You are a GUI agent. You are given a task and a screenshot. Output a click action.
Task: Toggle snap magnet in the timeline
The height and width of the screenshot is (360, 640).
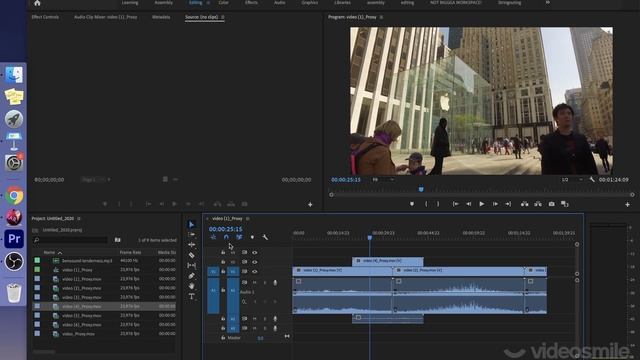(226, 237)
